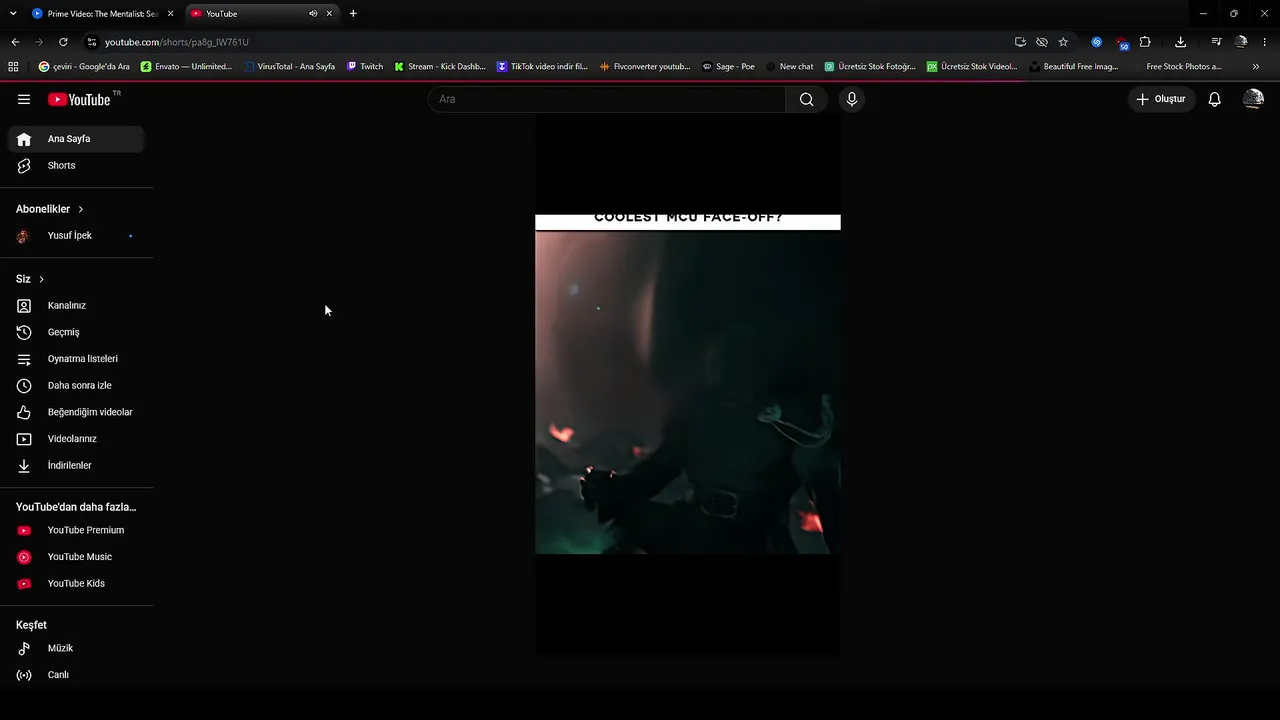Go back in the browser
Viewport: 1280px width, 720px height.
click(x=15, y=42)
